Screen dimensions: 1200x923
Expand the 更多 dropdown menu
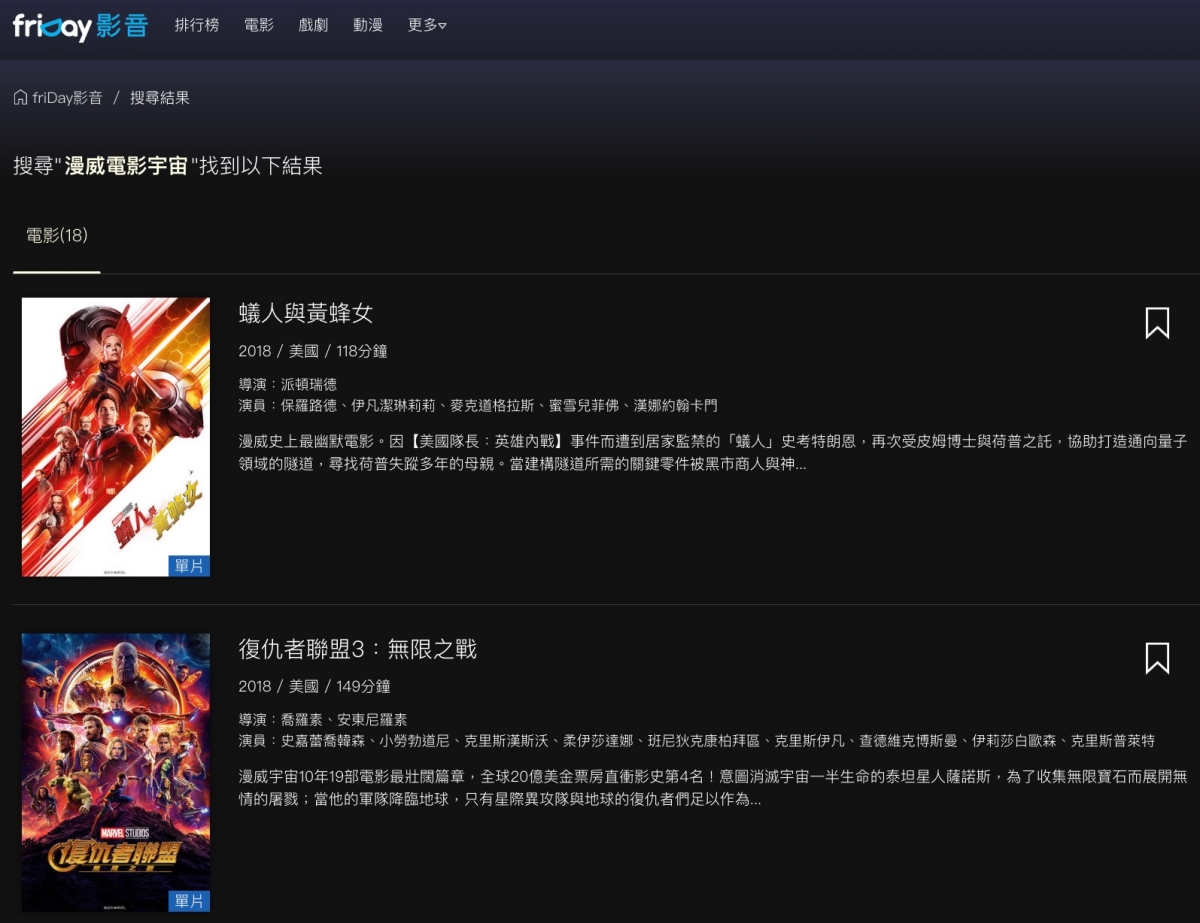click(427, 25)
